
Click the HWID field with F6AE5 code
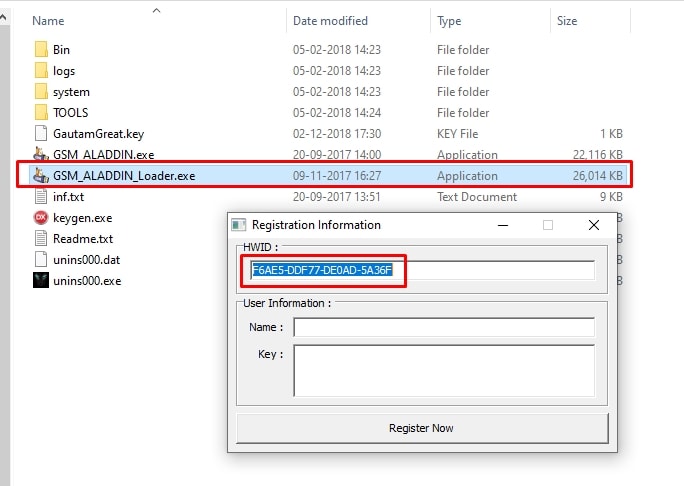422,270
